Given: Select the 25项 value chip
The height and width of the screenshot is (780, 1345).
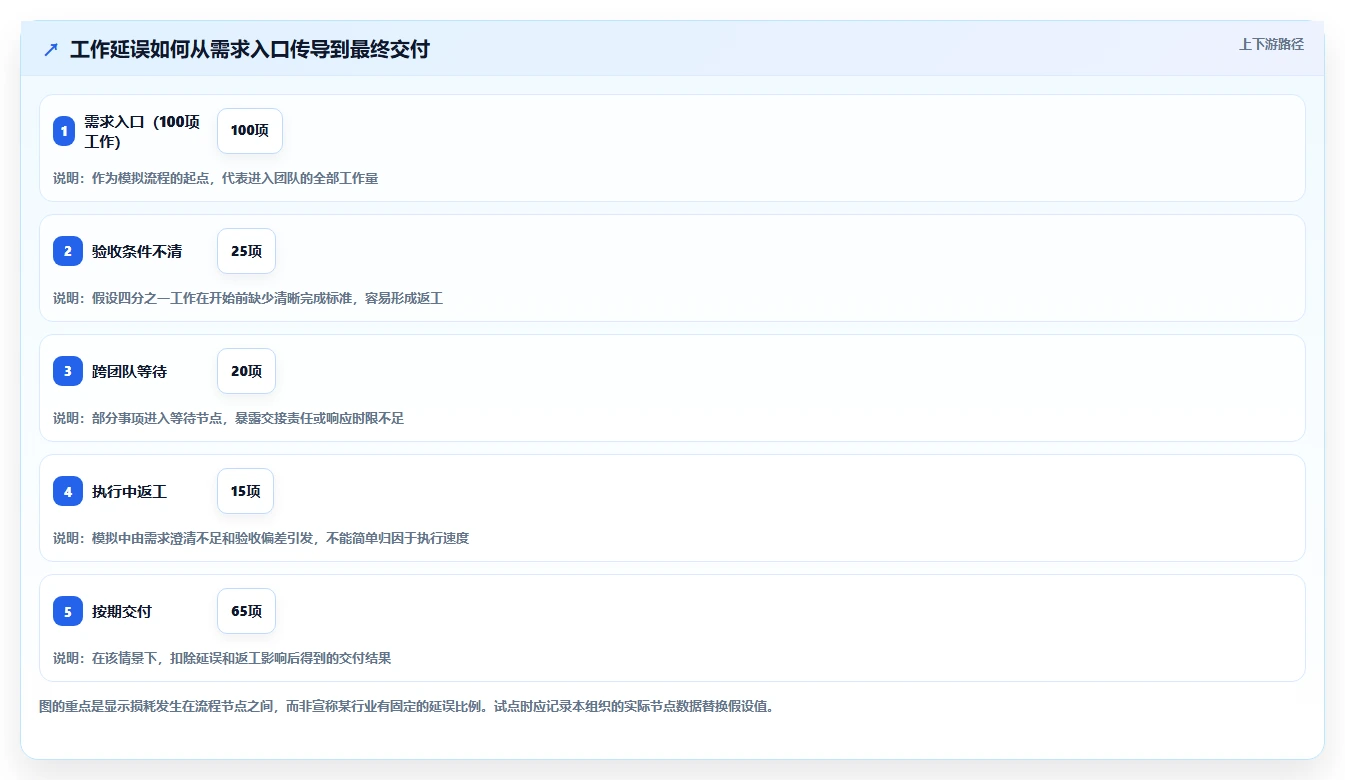Looking at the screenshot, I should 246,251.
